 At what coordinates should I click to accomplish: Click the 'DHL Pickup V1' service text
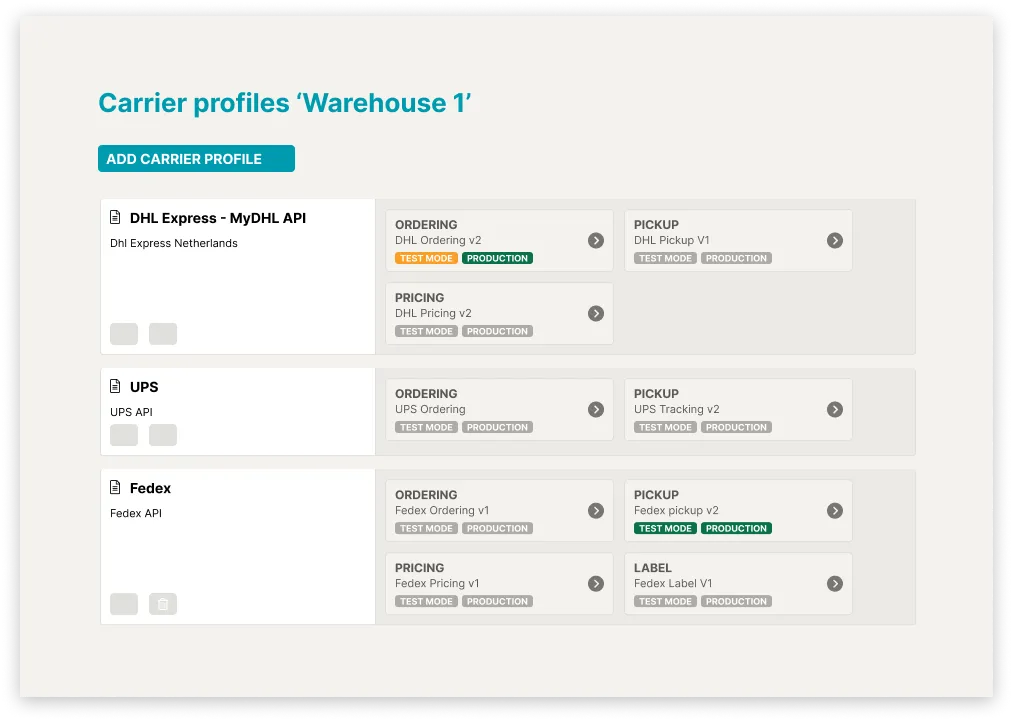(x=672, y=240)
